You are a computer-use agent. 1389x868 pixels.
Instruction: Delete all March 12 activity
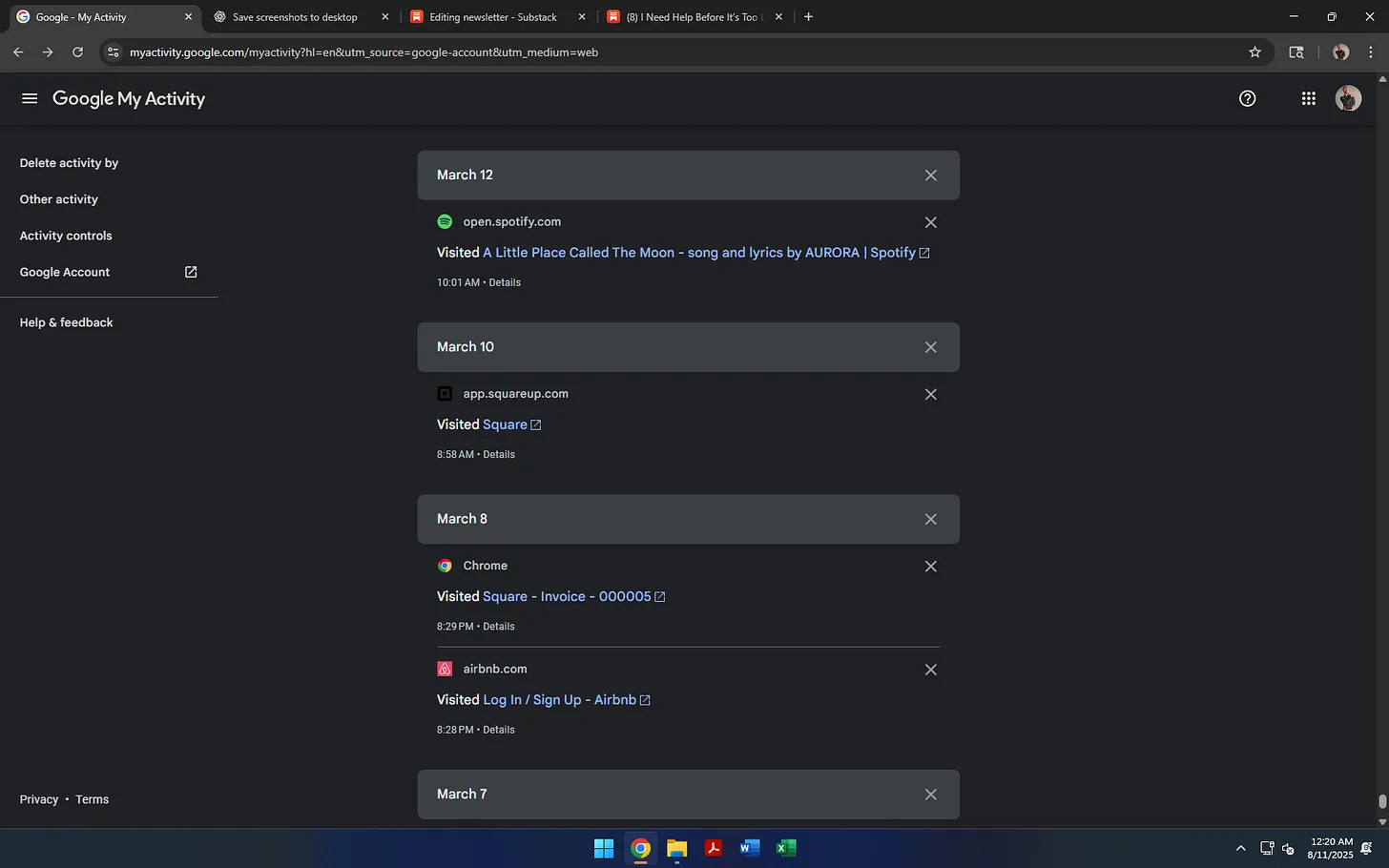pyautogui.click(x=930, y=176)
